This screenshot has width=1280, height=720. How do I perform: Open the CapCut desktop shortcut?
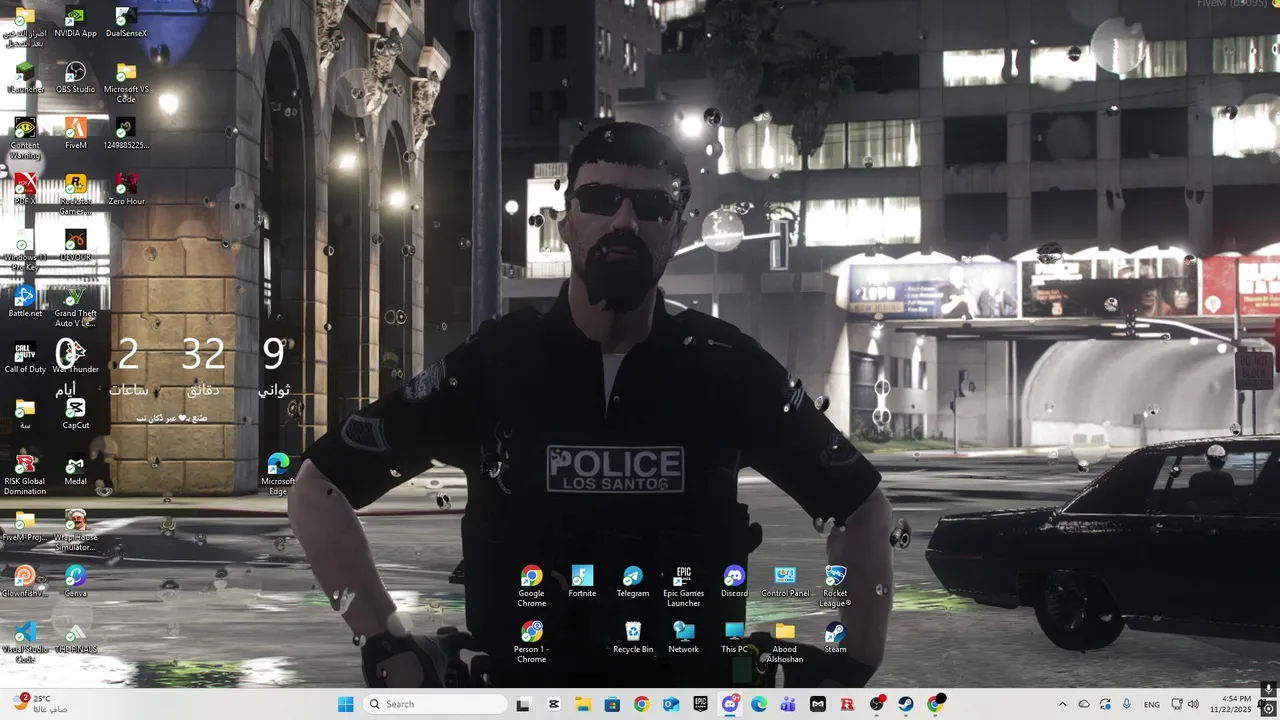pyautogui.click(x=76, y=415)
